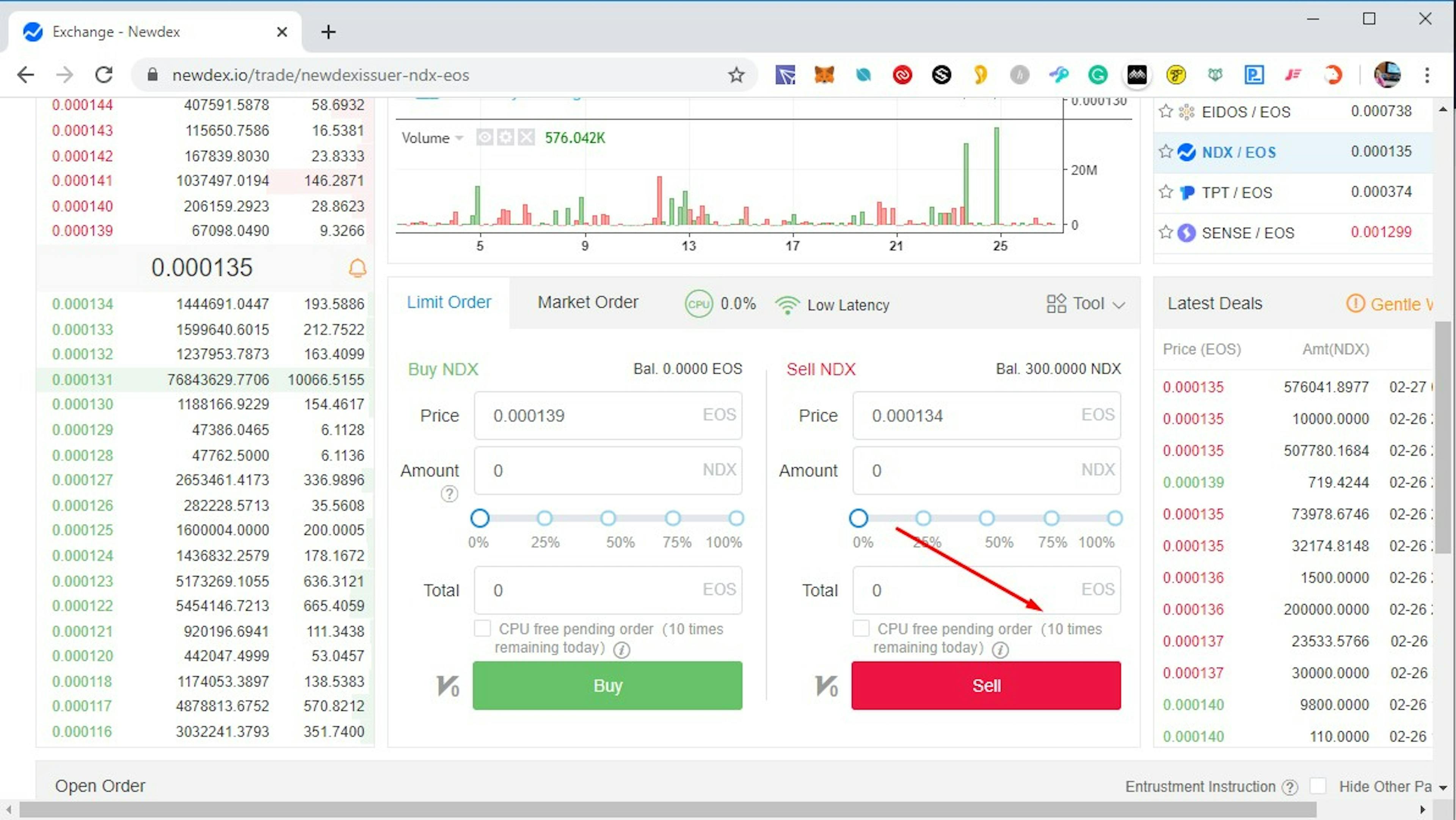Open the MetaMask fox extension

(824, 75)
